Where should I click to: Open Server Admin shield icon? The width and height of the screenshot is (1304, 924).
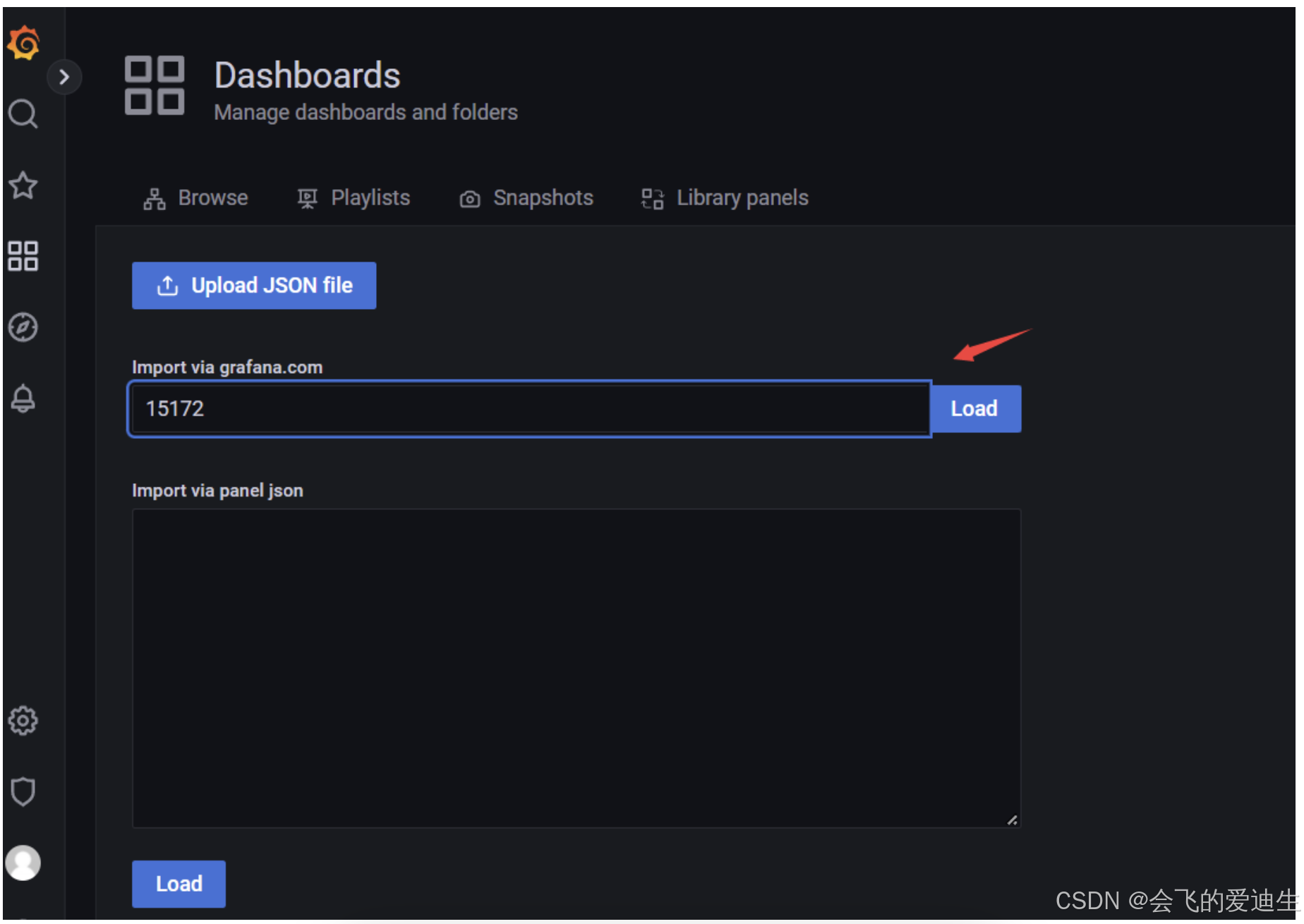(23, 792)
